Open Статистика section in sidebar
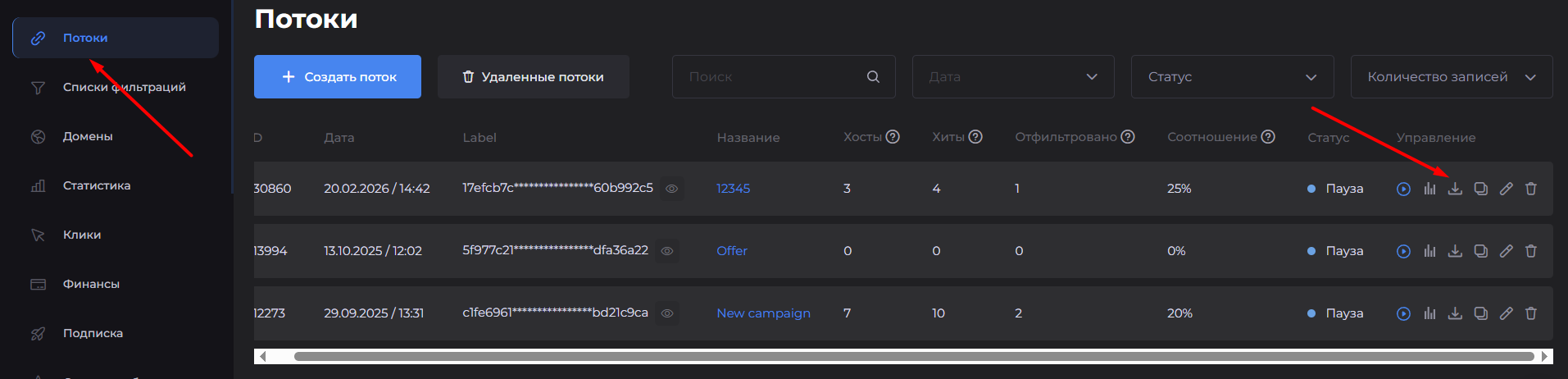Image resolution: width=1568 pixels, height=379 pixels. (x=96, y=185)
